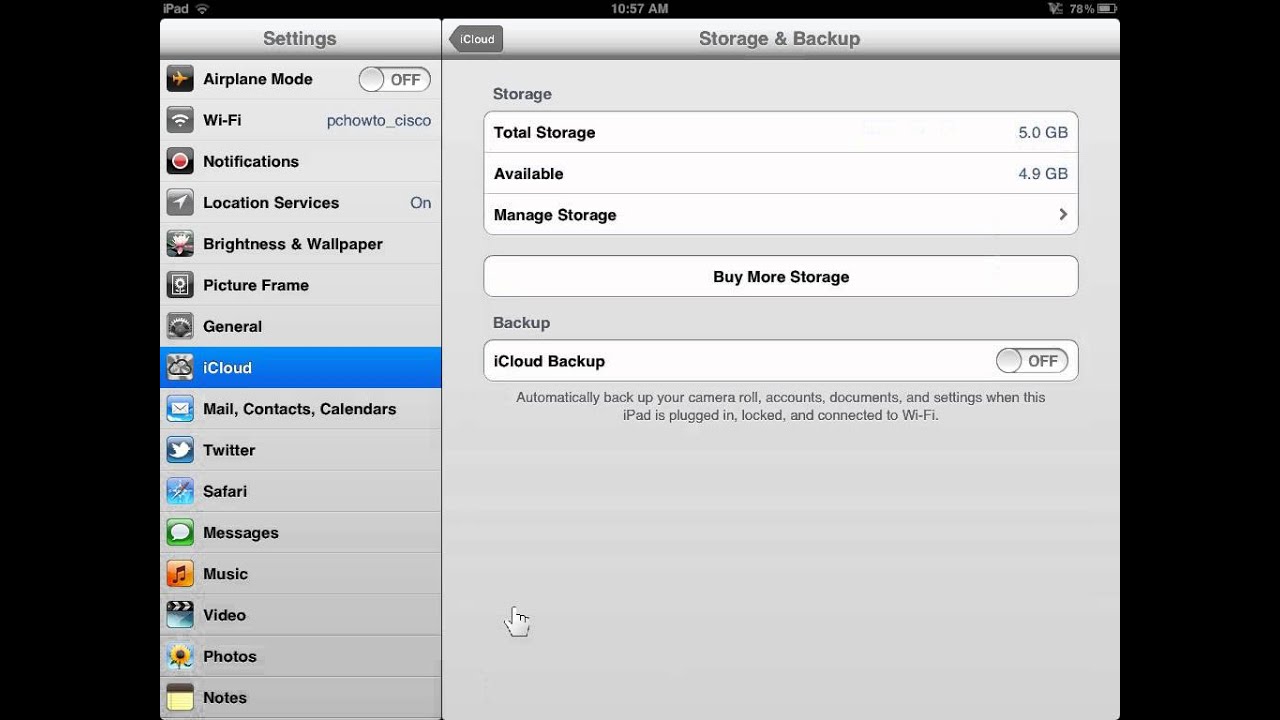Open the Wi-Fi settings label
Image resolution: width=1280 pixels, height=720 pixels.
[x=222, y=120]
